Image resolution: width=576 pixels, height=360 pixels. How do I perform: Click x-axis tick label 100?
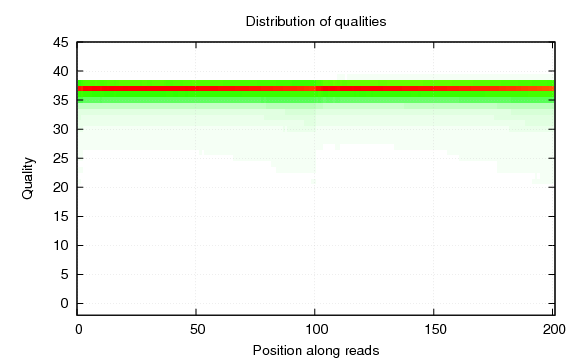pos(317,330)
